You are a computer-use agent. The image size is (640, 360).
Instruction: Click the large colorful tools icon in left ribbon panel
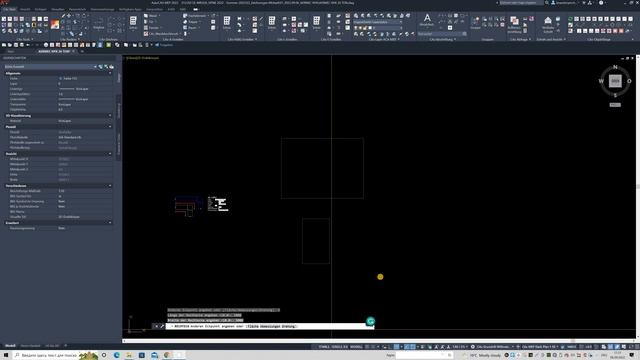coord(55,24)
